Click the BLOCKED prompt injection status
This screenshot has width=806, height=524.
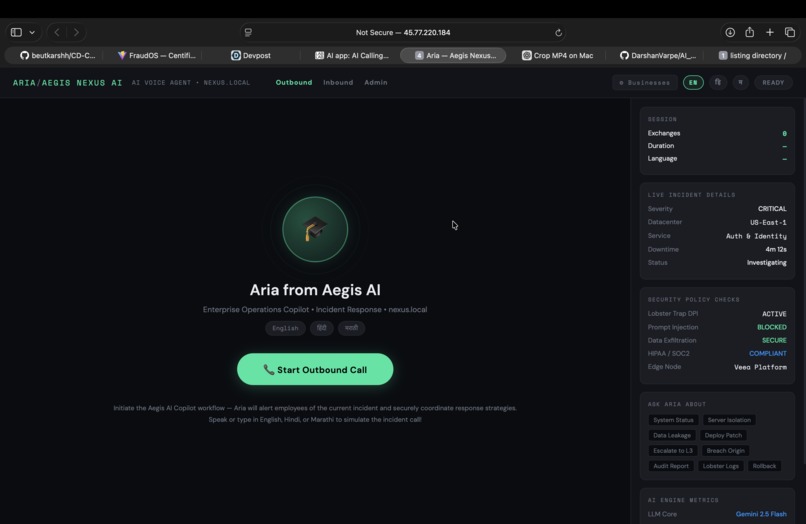click(772, 327)
